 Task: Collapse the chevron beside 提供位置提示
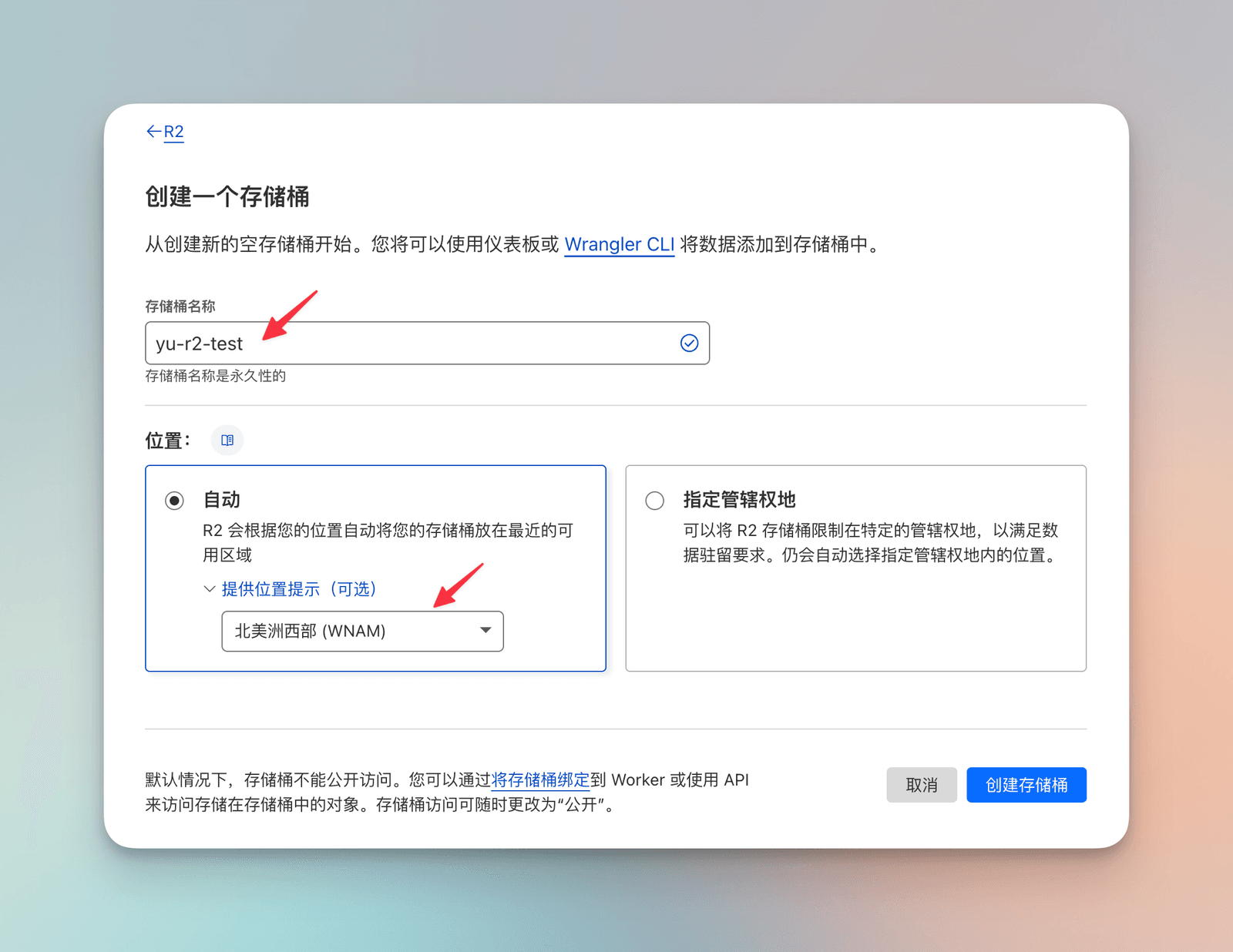coord(209,589)
